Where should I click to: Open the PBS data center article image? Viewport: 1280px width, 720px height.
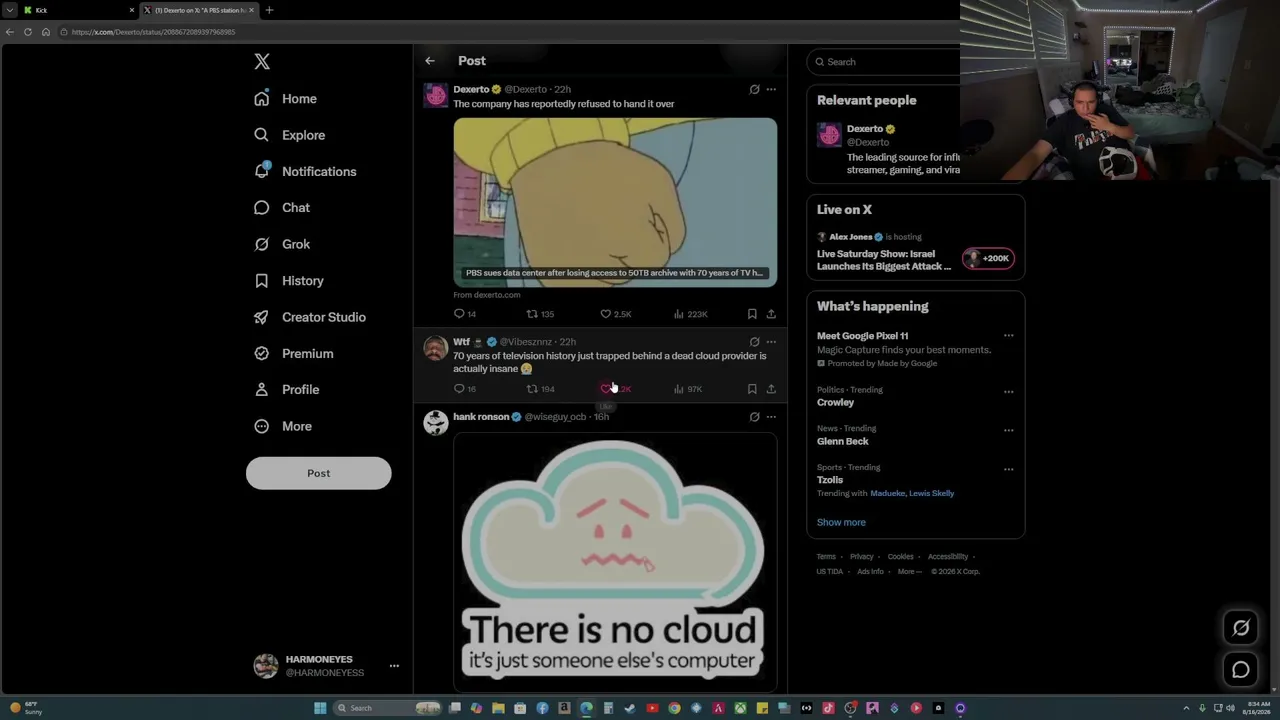(x=615, y=203)
